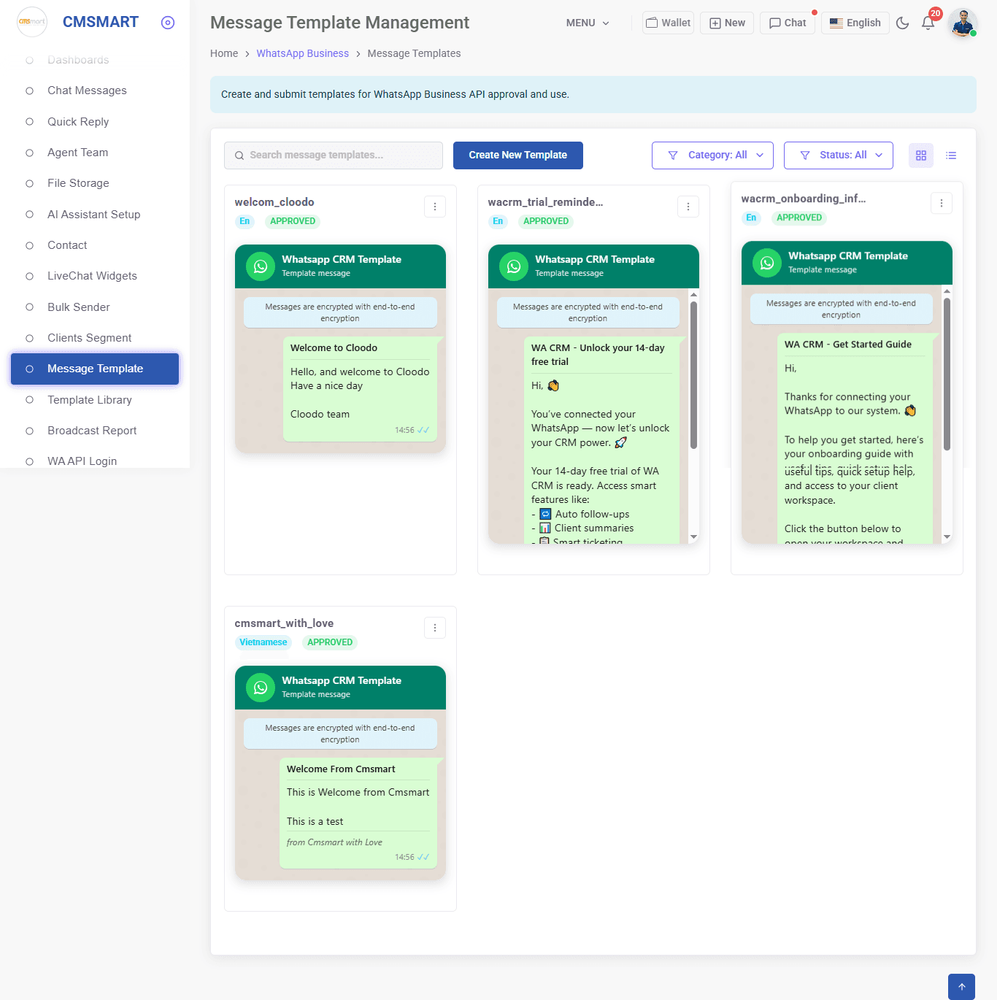Expand the Category: All filter dropdown

coord(712,155)
